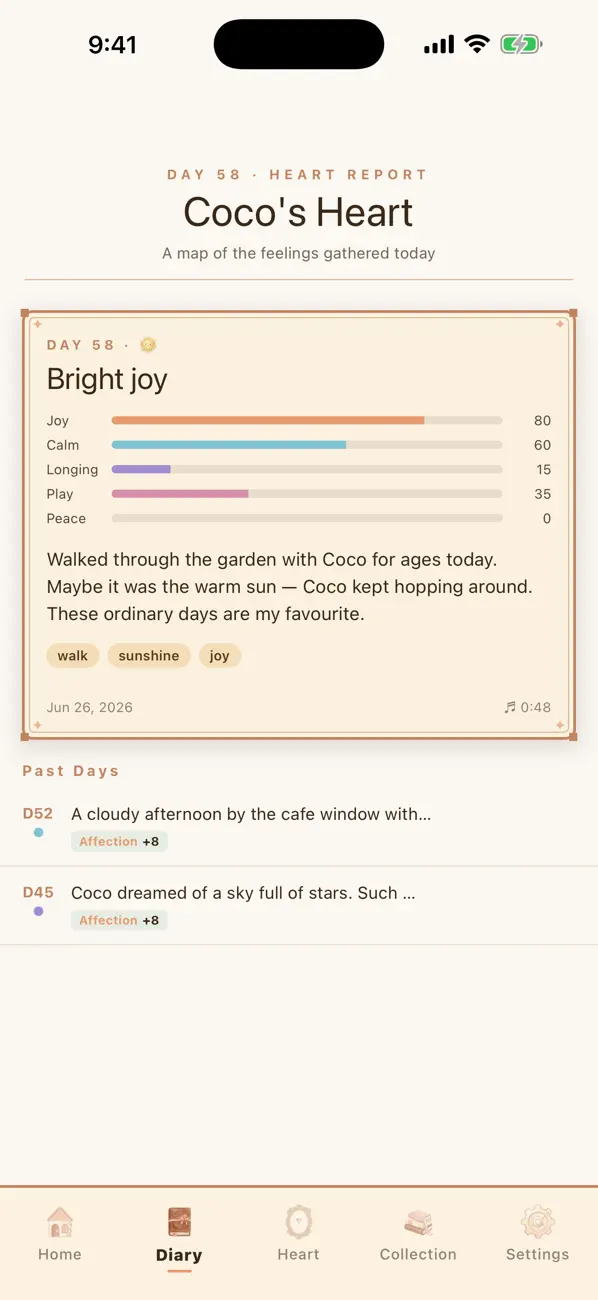Tap the Bright joy card title
This screenshot has width=598, height=1300.
[107, 380]
